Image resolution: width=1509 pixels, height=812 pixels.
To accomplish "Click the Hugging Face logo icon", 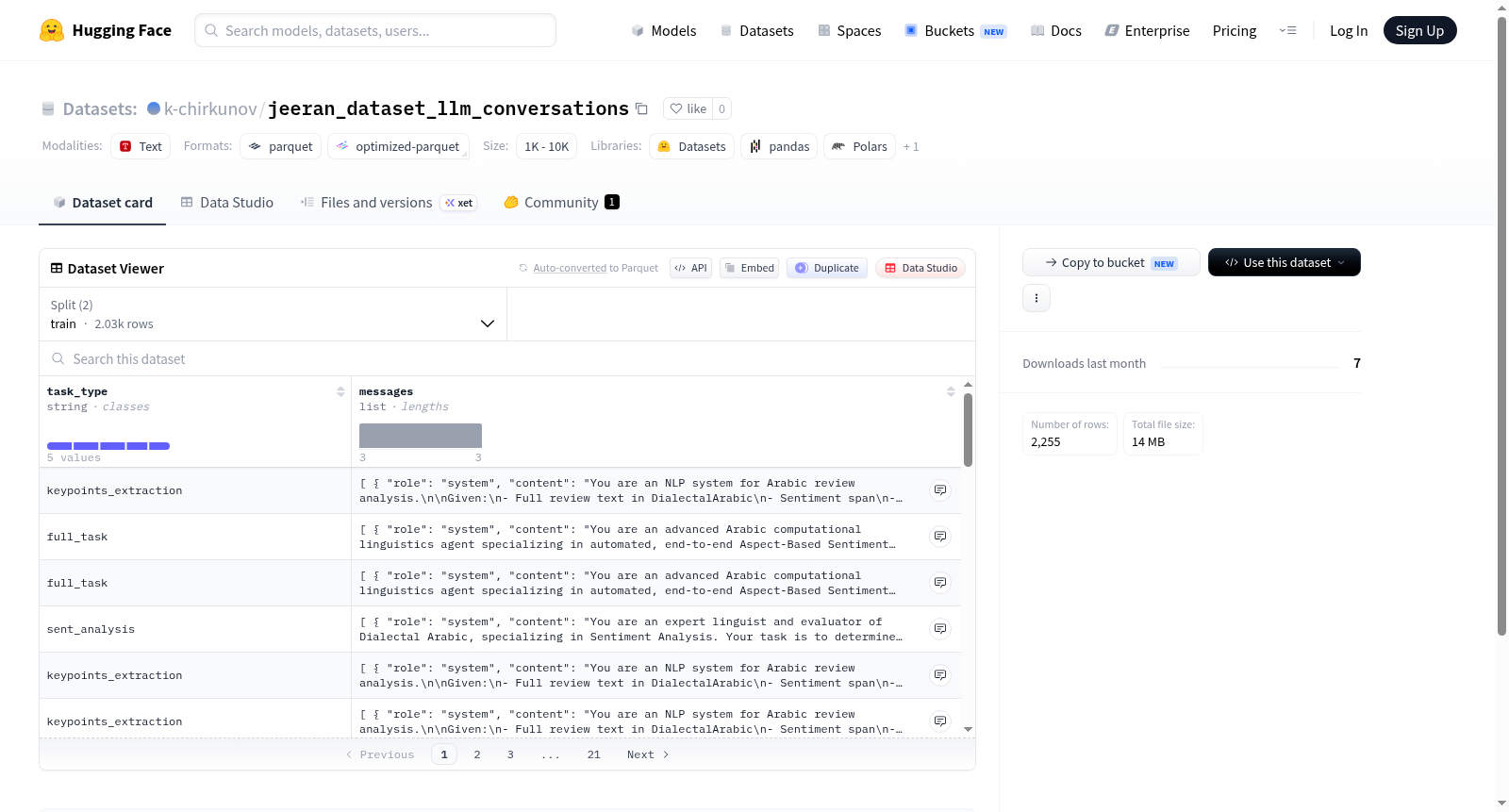I will click(x=52, y=30).
